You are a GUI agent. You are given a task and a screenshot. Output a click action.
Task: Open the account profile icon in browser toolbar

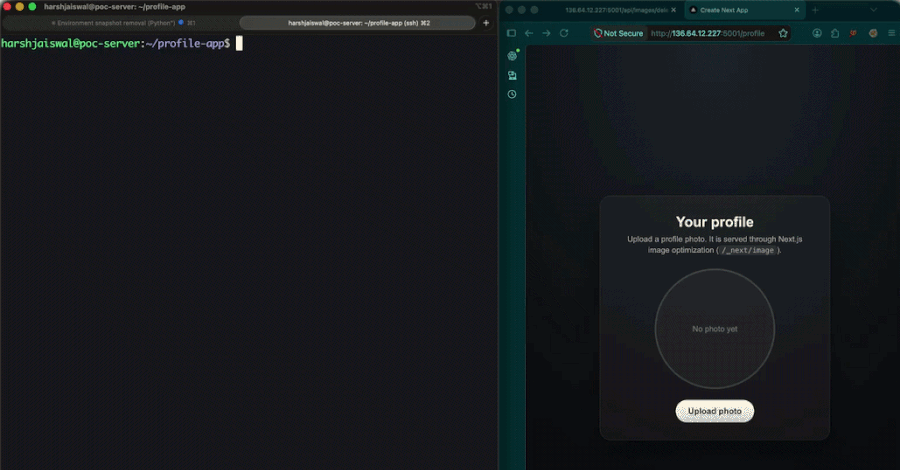[817, 33]
